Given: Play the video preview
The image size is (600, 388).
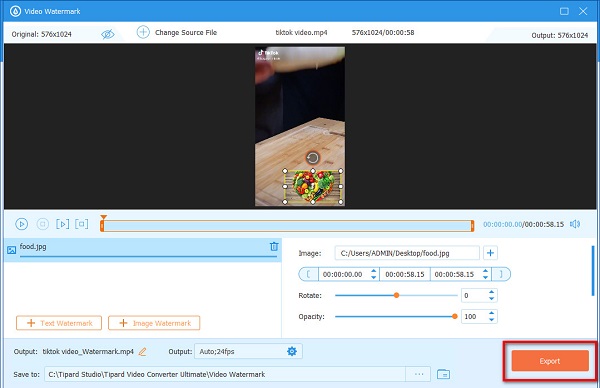Looking at the screenshot, I should coord(21,224).
